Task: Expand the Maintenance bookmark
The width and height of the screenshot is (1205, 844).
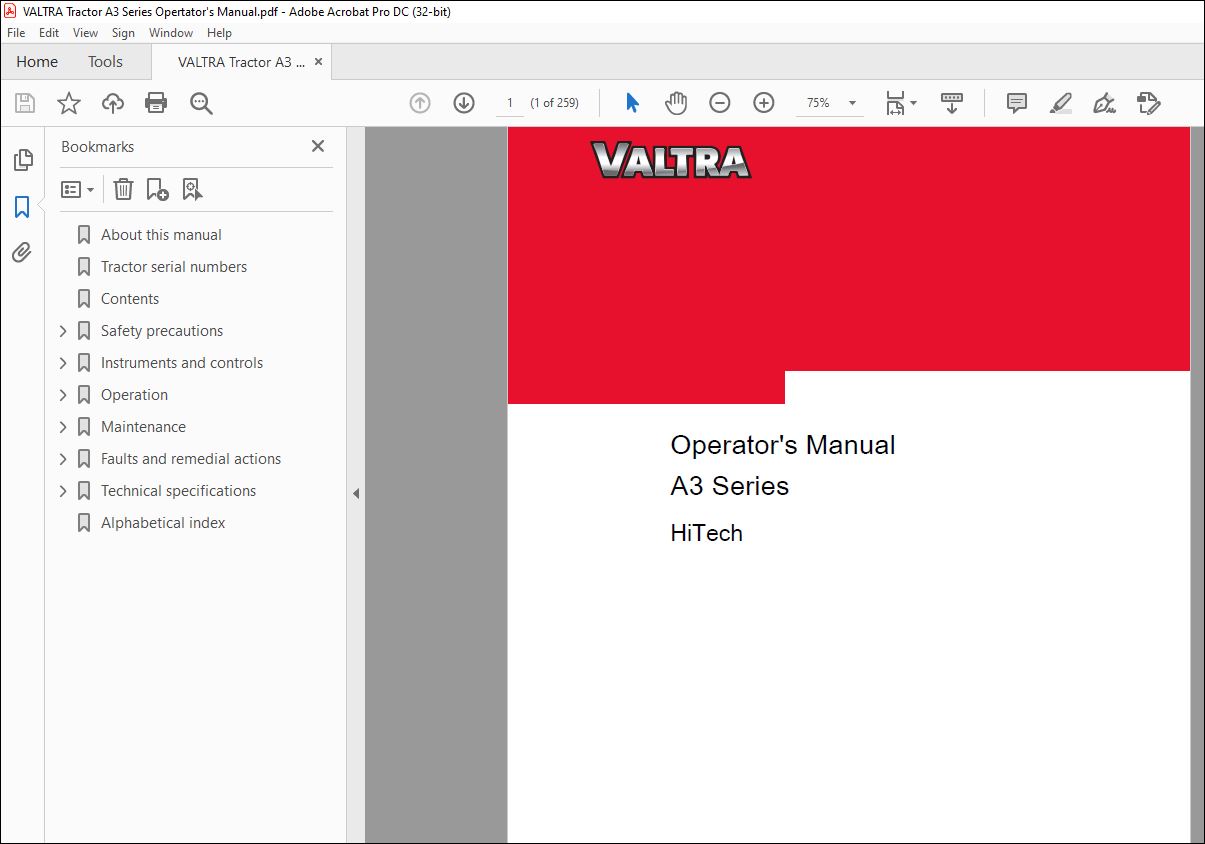Action: click(x=63, y=427)
